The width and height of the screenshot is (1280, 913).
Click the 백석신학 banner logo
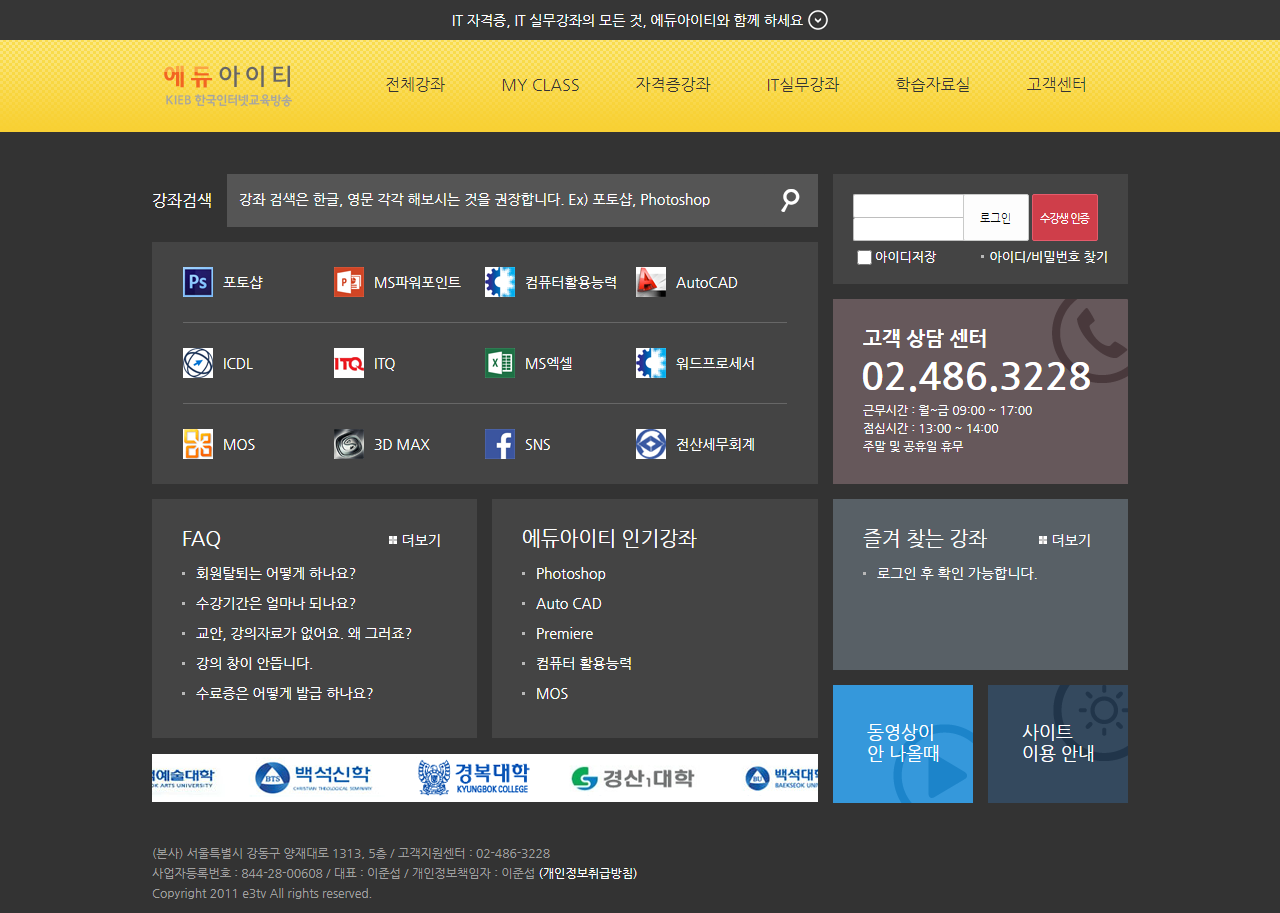(313, 777)
